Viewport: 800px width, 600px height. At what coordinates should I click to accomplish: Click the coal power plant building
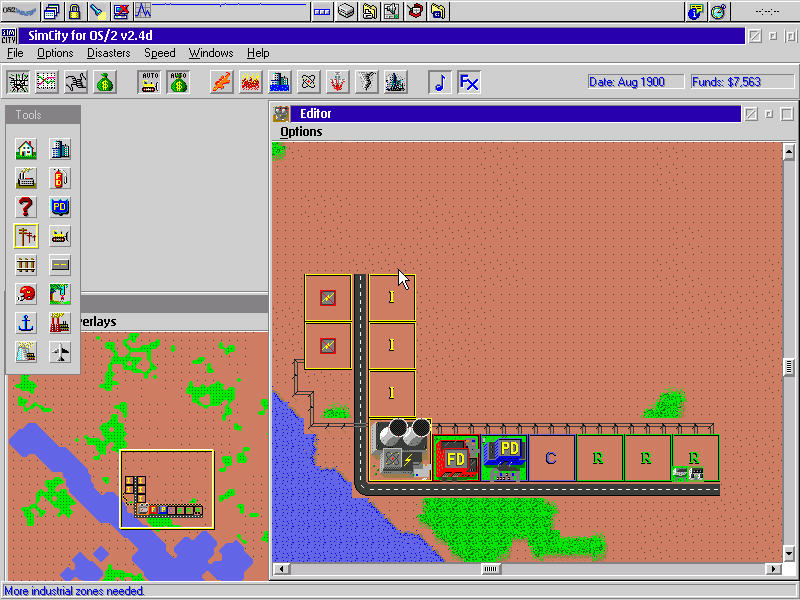(x=400, y=450)
